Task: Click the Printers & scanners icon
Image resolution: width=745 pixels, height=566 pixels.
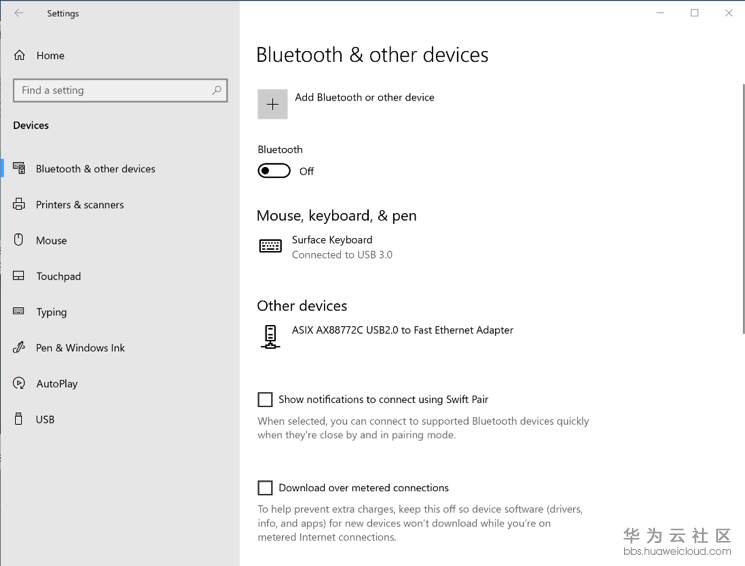Action: click(x=18, y=205)
